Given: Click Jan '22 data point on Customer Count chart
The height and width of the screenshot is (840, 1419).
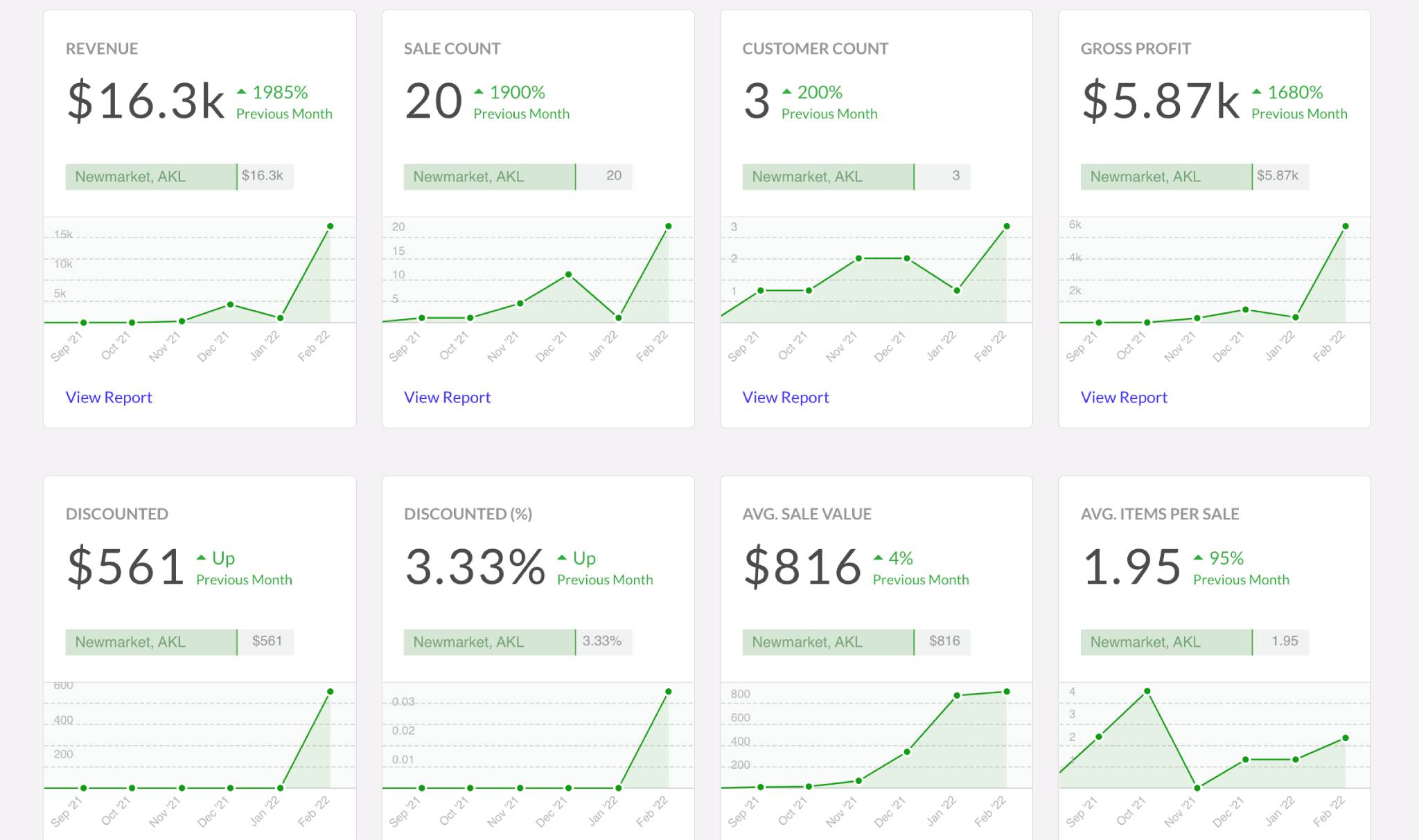Looking at the screenshot, I should [957, 291].
